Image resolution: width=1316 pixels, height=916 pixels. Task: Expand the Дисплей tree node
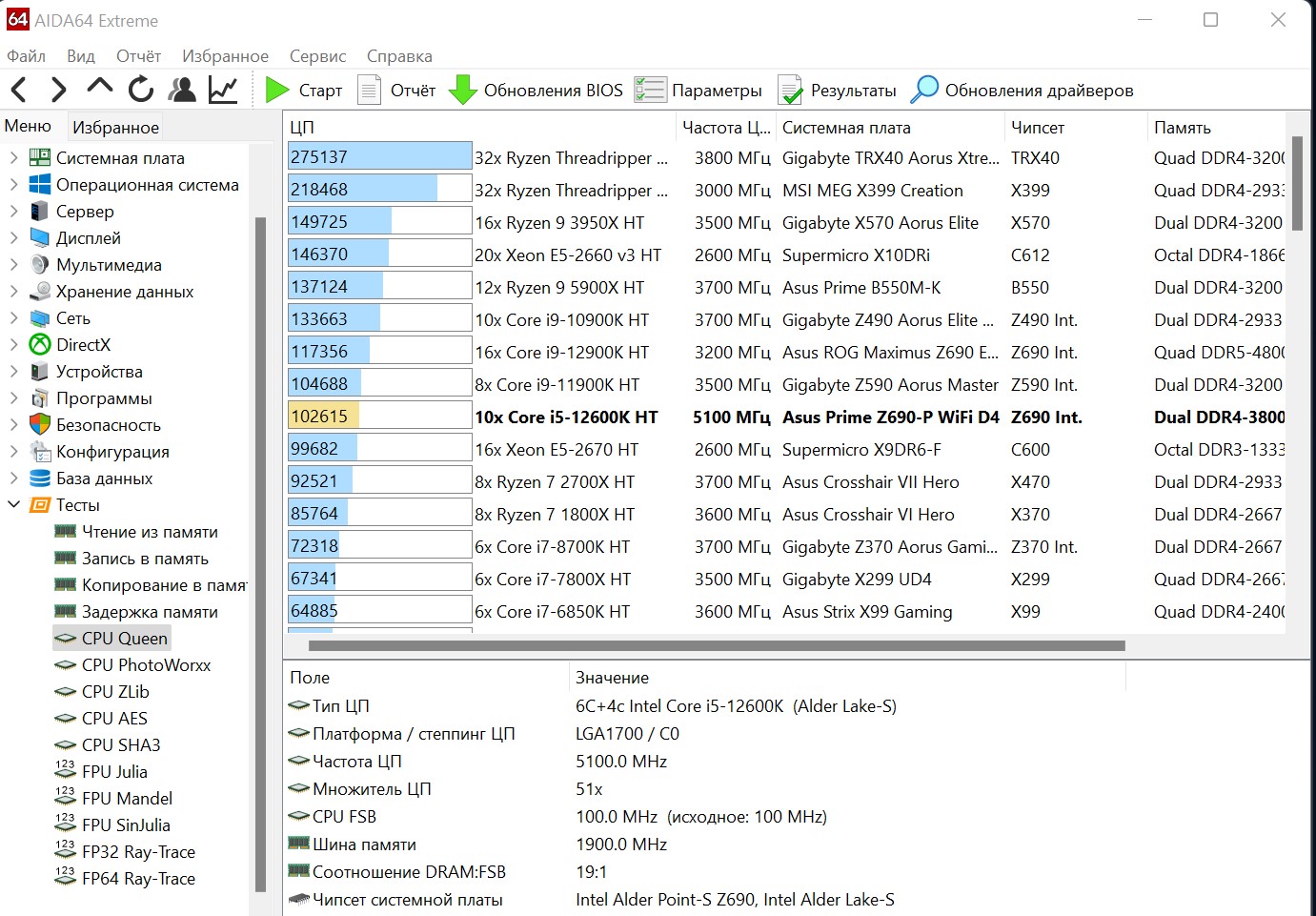[13, 237]
